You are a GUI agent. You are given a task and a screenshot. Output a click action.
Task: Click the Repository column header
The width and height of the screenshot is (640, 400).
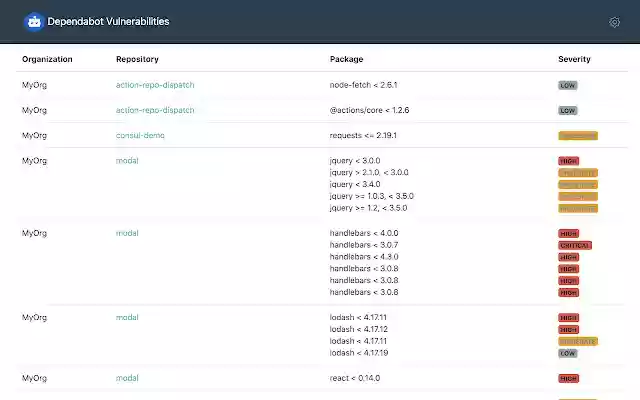click(x=137, y=59)
